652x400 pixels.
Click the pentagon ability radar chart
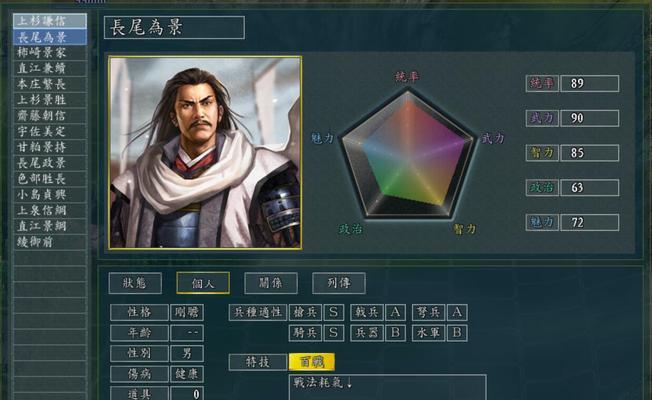coord(408,154)
